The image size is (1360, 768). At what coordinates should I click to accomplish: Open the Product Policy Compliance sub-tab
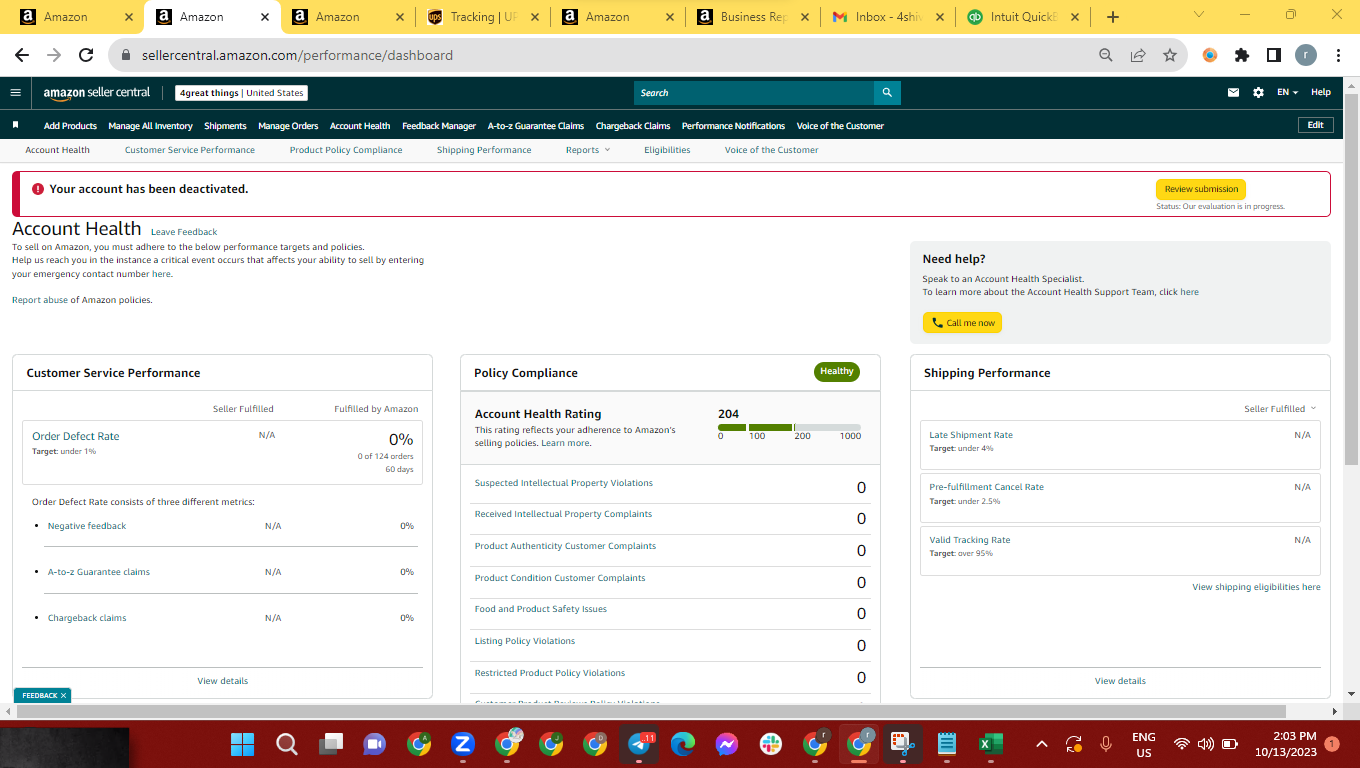click(346, 150)
